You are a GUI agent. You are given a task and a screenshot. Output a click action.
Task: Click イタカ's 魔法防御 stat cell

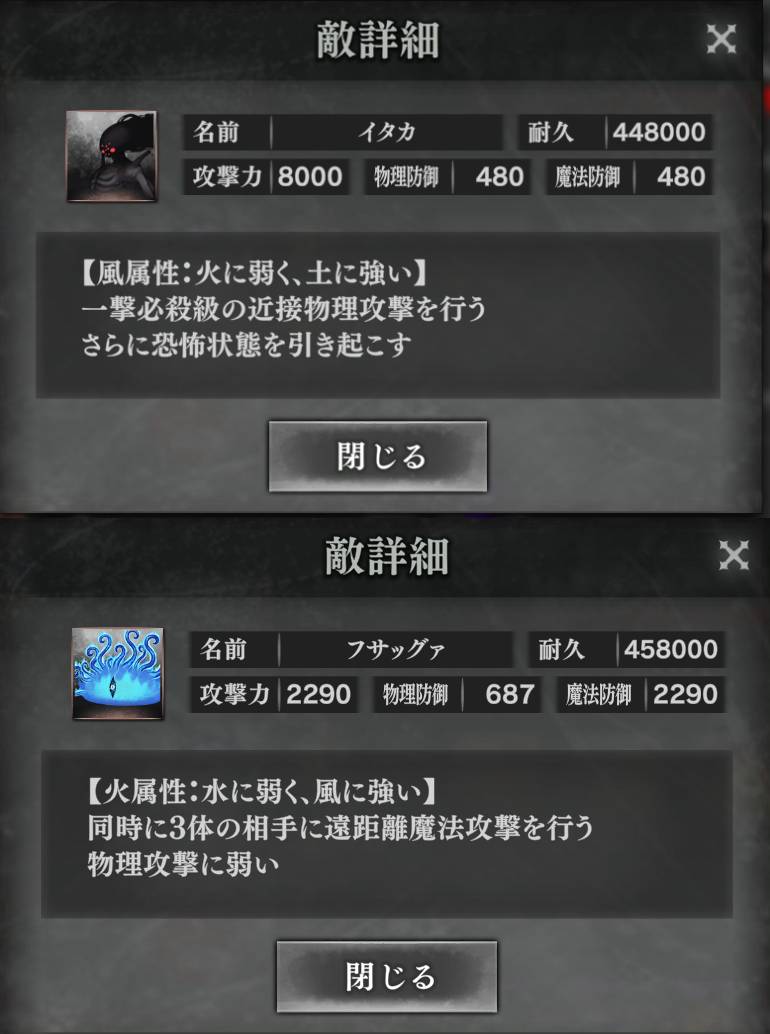630,177
